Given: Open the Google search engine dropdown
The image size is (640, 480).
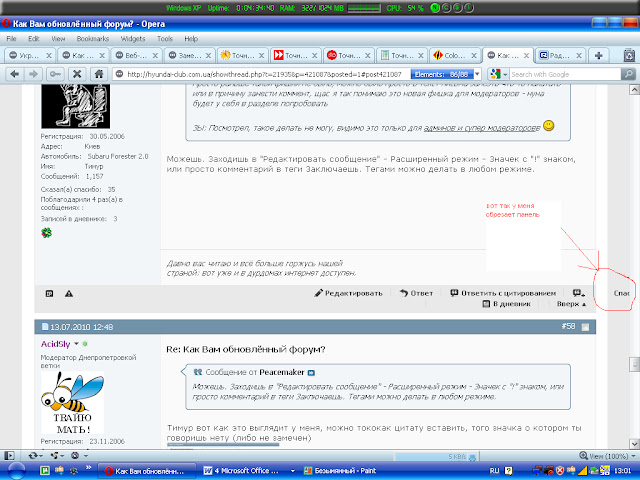Looking at the screenshot, I should [505, 74].
